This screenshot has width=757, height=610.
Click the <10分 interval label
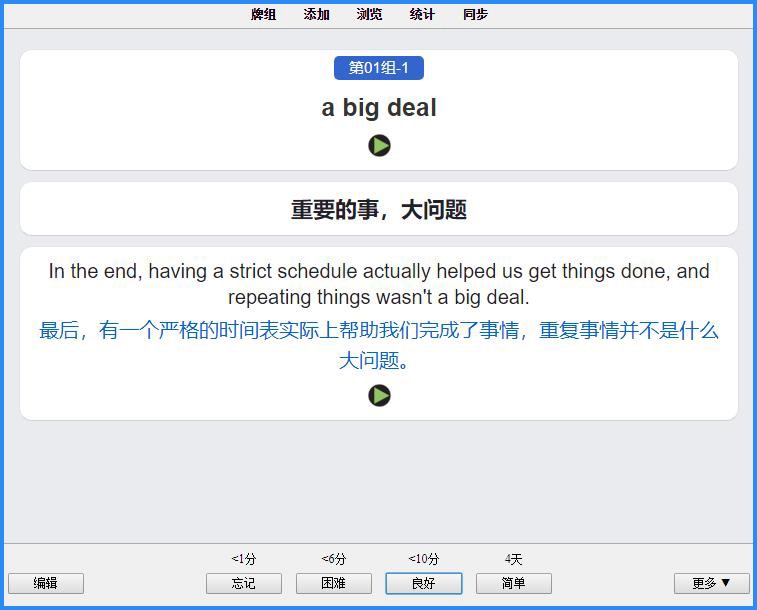point(424,559)
